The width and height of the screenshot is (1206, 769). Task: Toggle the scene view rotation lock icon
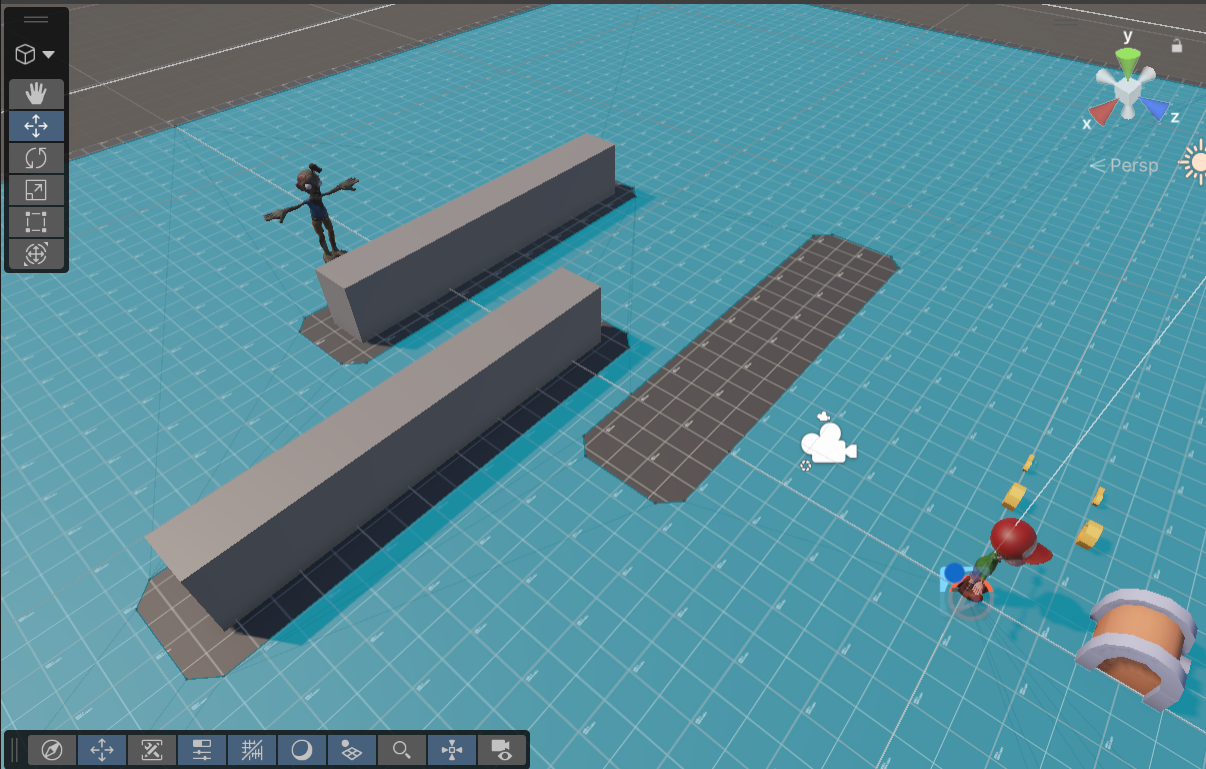pyautogui.click(x=1177, y=45)
